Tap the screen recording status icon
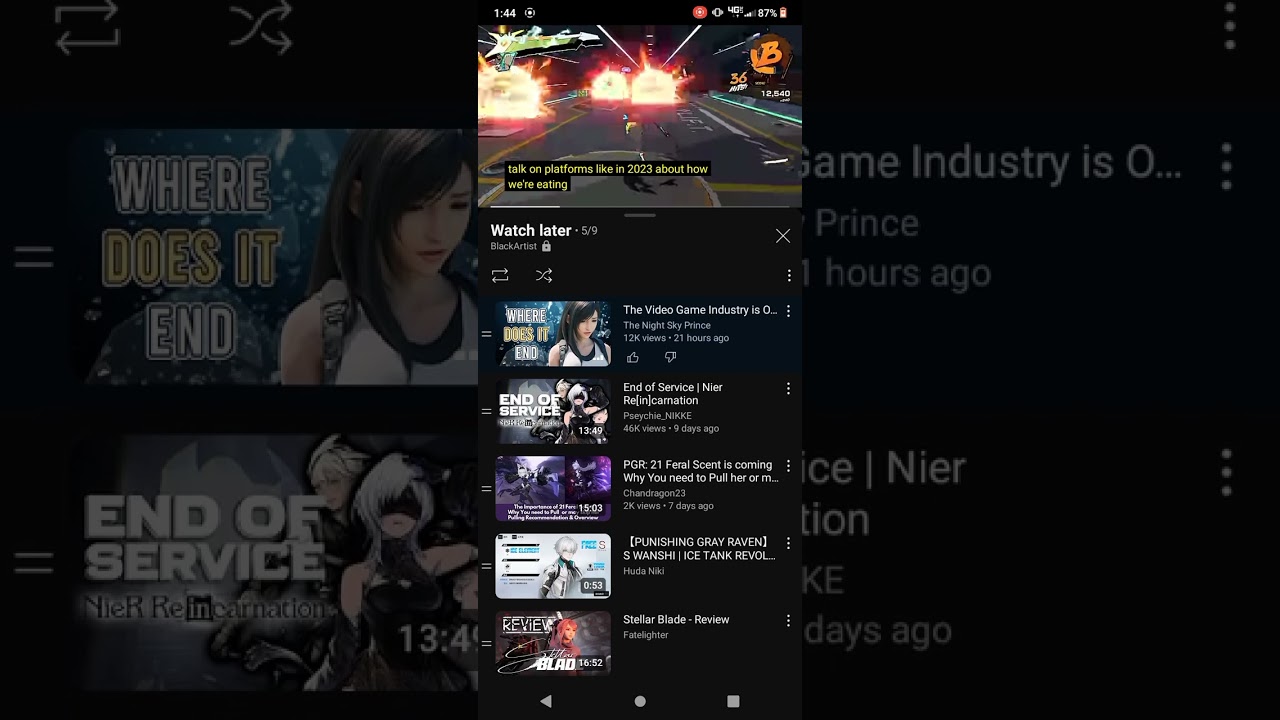 coord(700,13)
